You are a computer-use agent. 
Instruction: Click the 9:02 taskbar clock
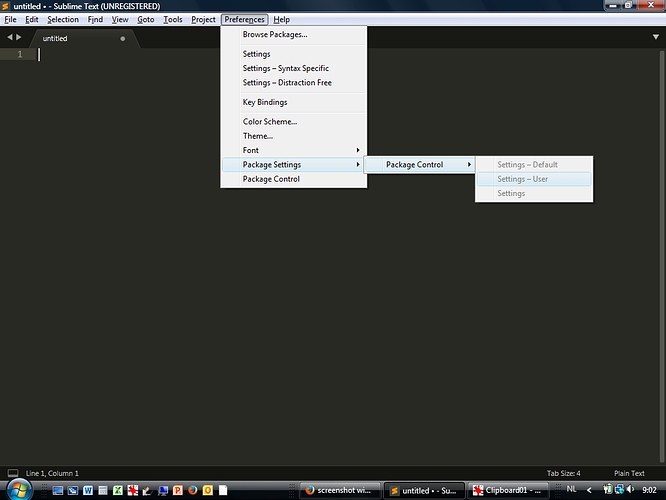click(649, 490)
